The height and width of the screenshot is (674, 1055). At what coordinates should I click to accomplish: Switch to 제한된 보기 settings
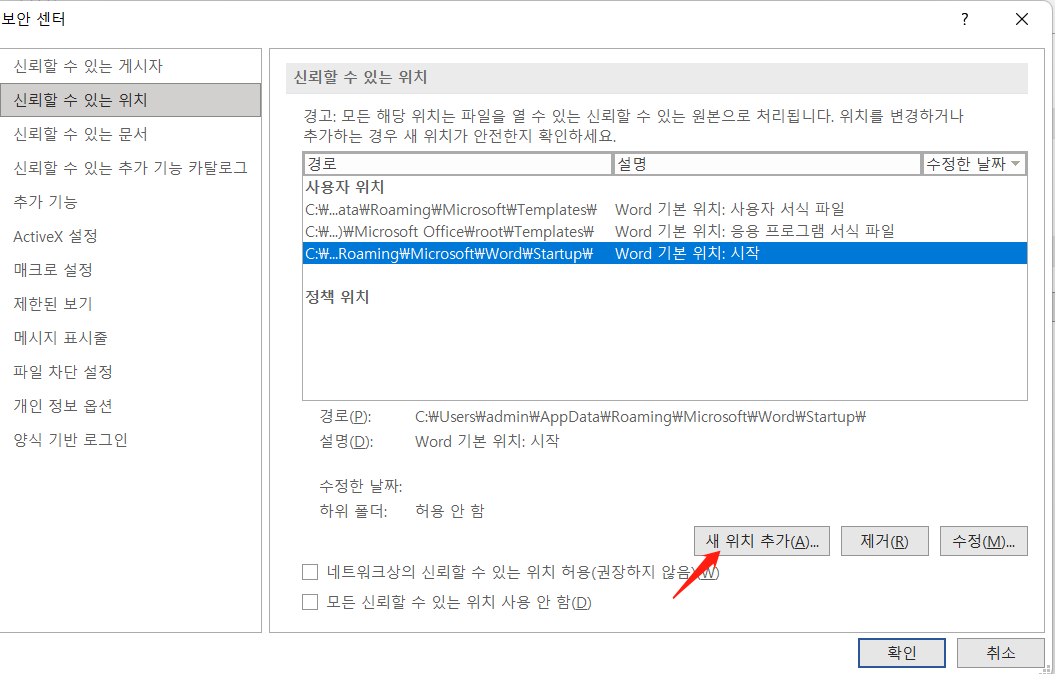(62, 304)
